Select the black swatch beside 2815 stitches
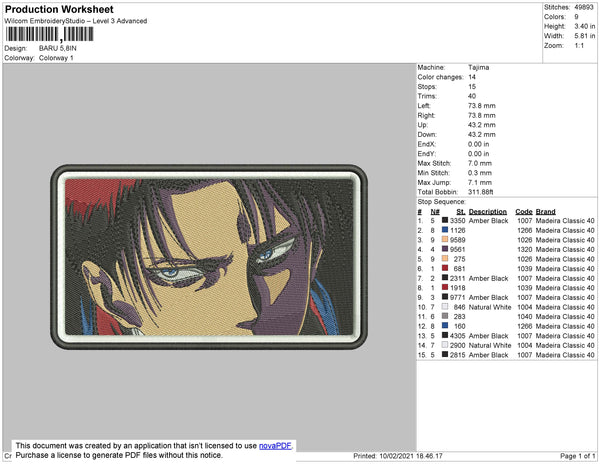Screen dimensions: 600x464 [x=445, y=355]
